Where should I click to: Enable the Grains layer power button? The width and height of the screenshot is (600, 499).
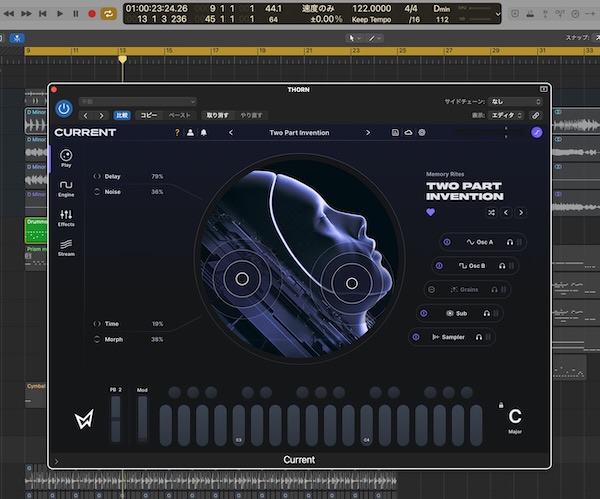click(431, 289)
